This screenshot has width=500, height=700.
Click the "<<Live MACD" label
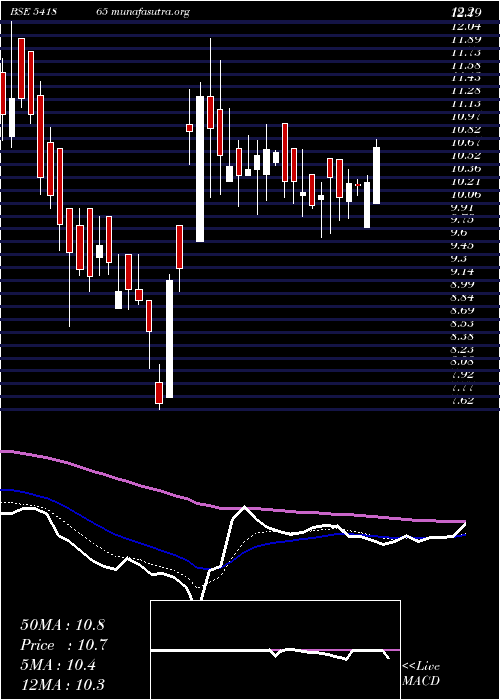(421, 674)
